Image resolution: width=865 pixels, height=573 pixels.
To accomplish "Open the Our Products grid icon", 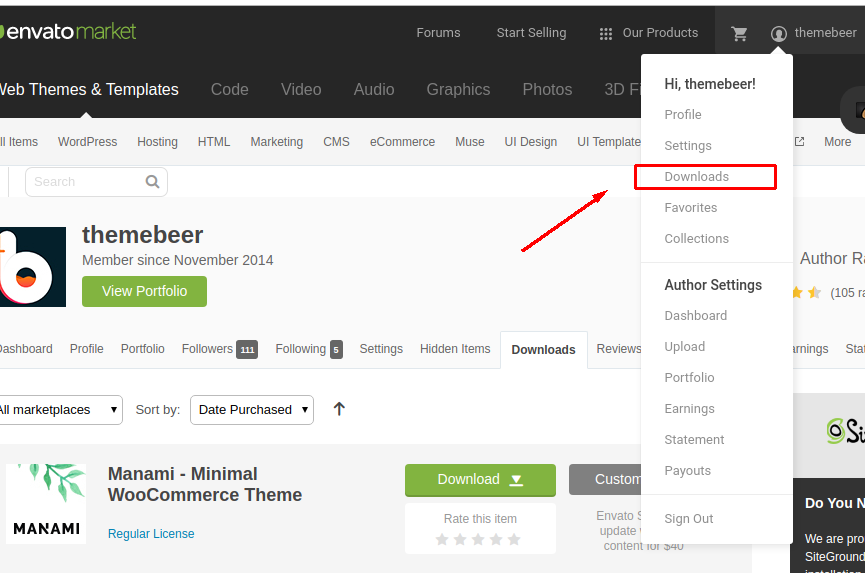I will point(606,34).
